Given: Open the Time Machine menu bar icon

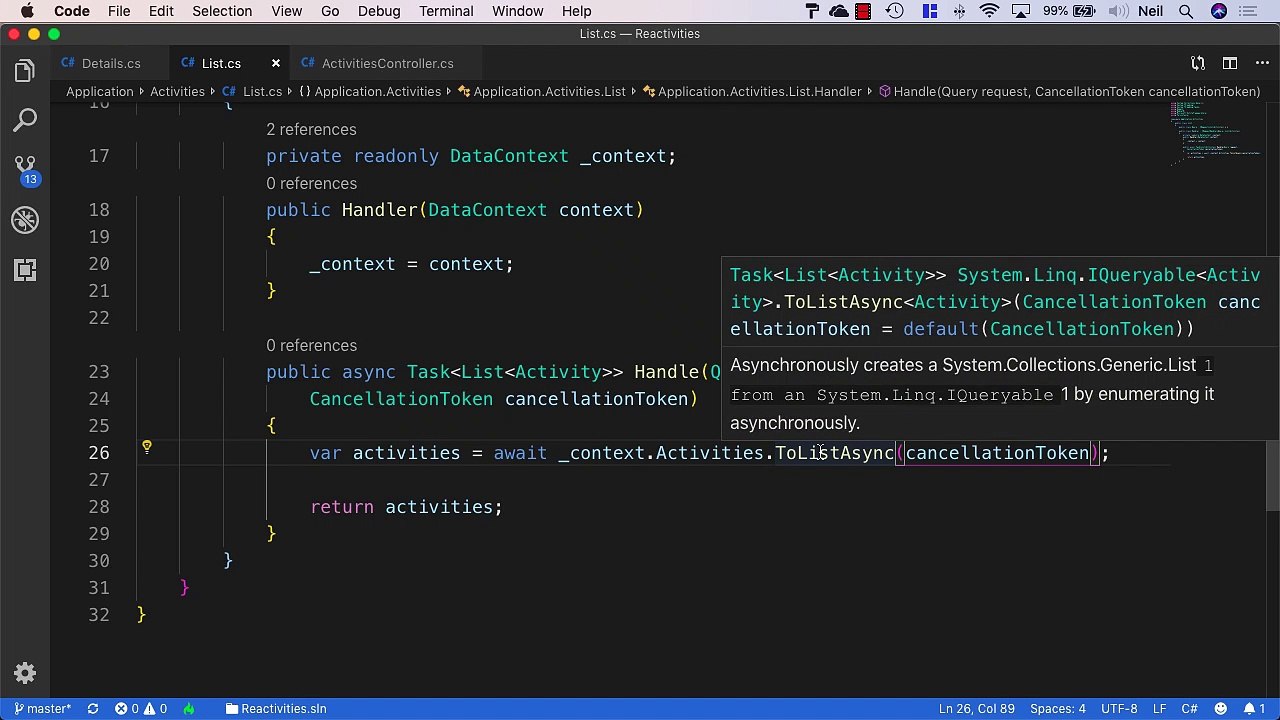Looking at the screenshot, I should [x=895, y=11].
